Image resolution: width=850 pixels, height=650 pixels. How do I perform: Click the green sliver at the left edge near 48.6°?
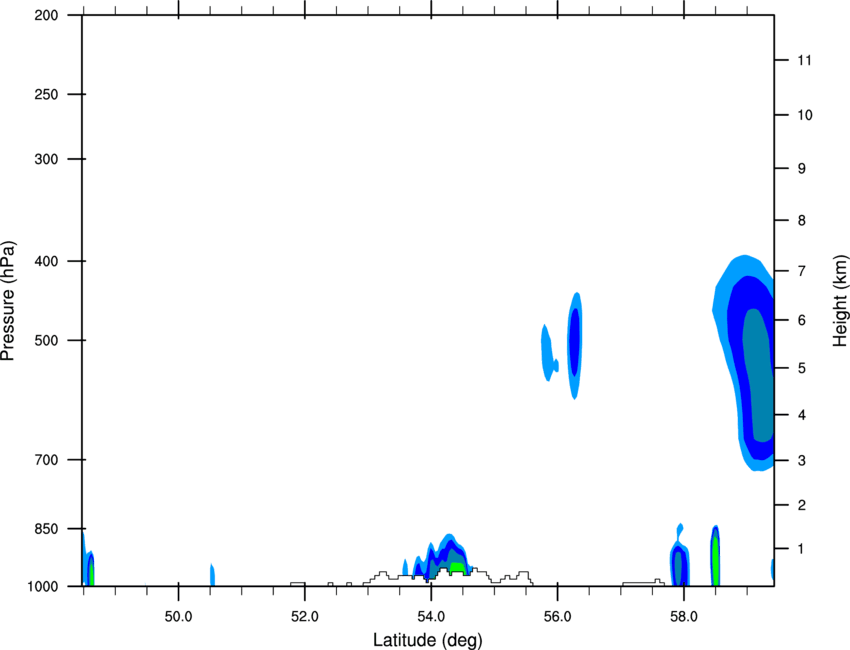[92, 574]
